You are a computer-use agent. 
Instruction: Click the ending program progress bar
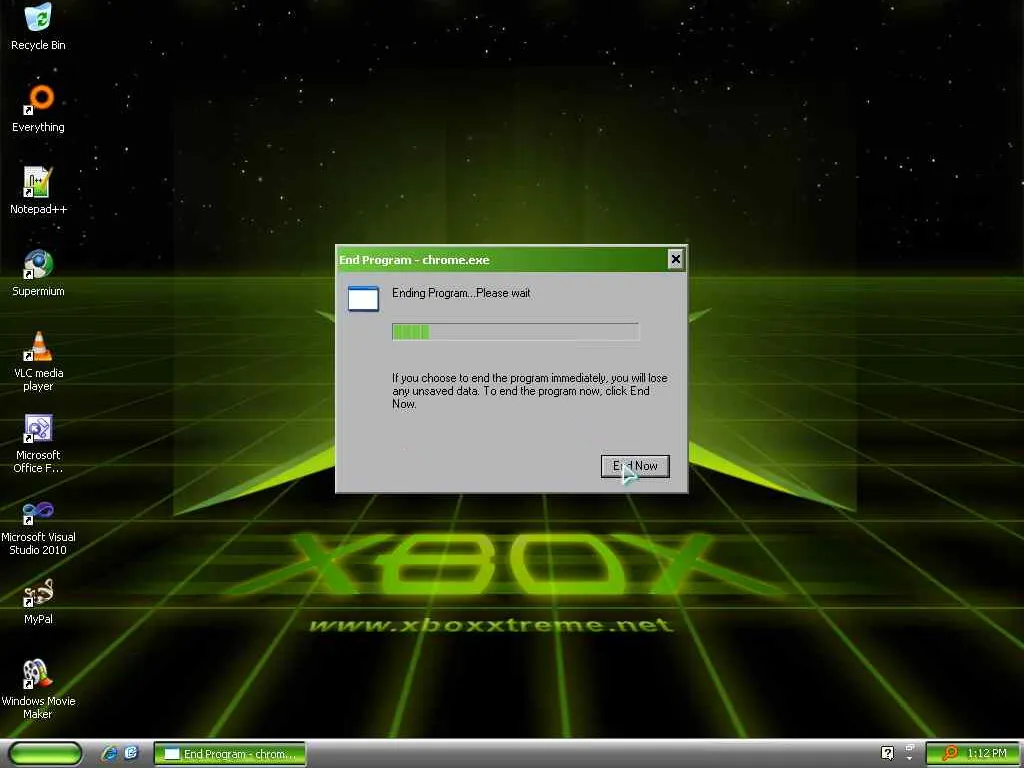click(x=515, y=332)
